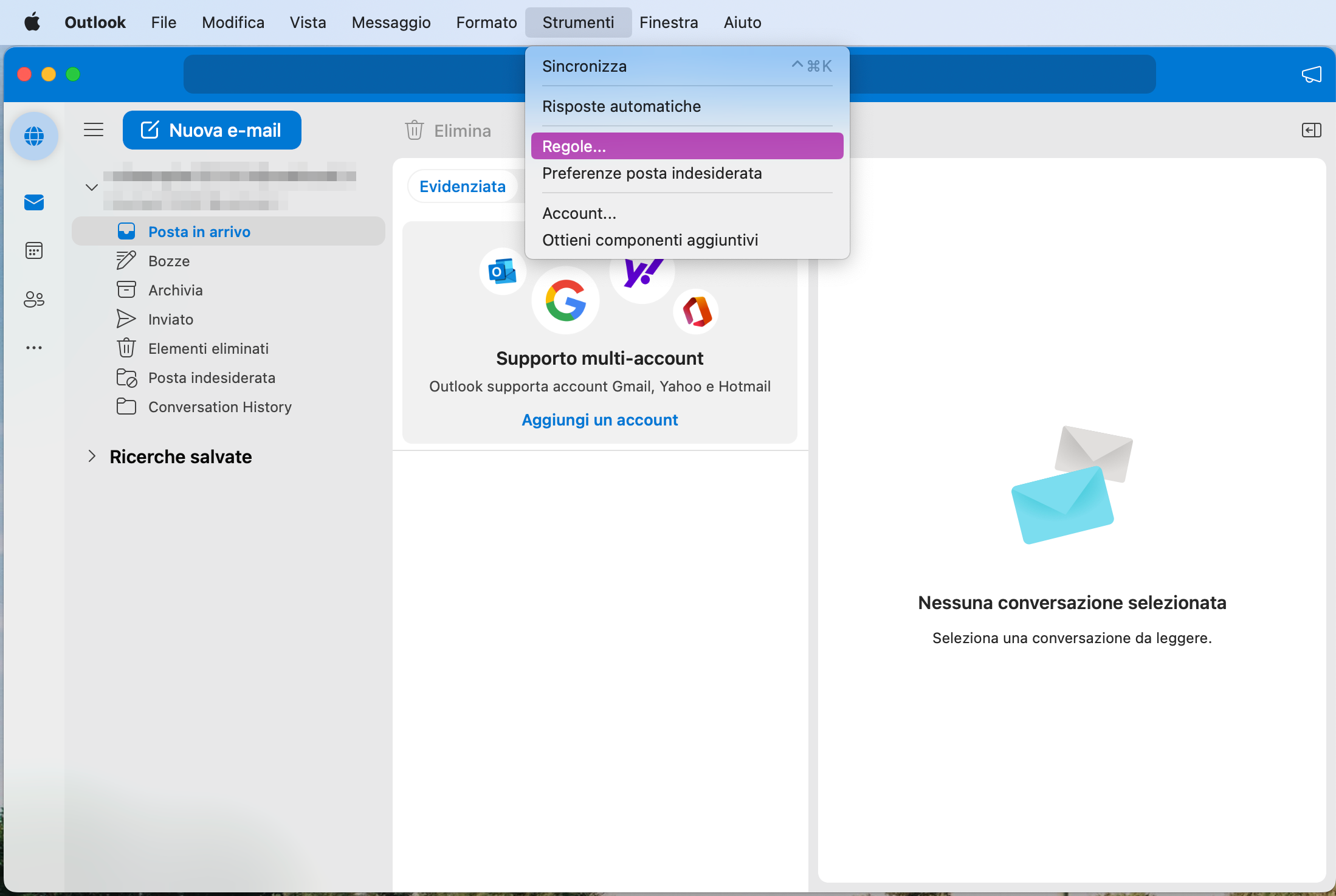Screen dimensions: 1336x896
Task: Select Posta indesiderata folder label
Action: (212, 377)
